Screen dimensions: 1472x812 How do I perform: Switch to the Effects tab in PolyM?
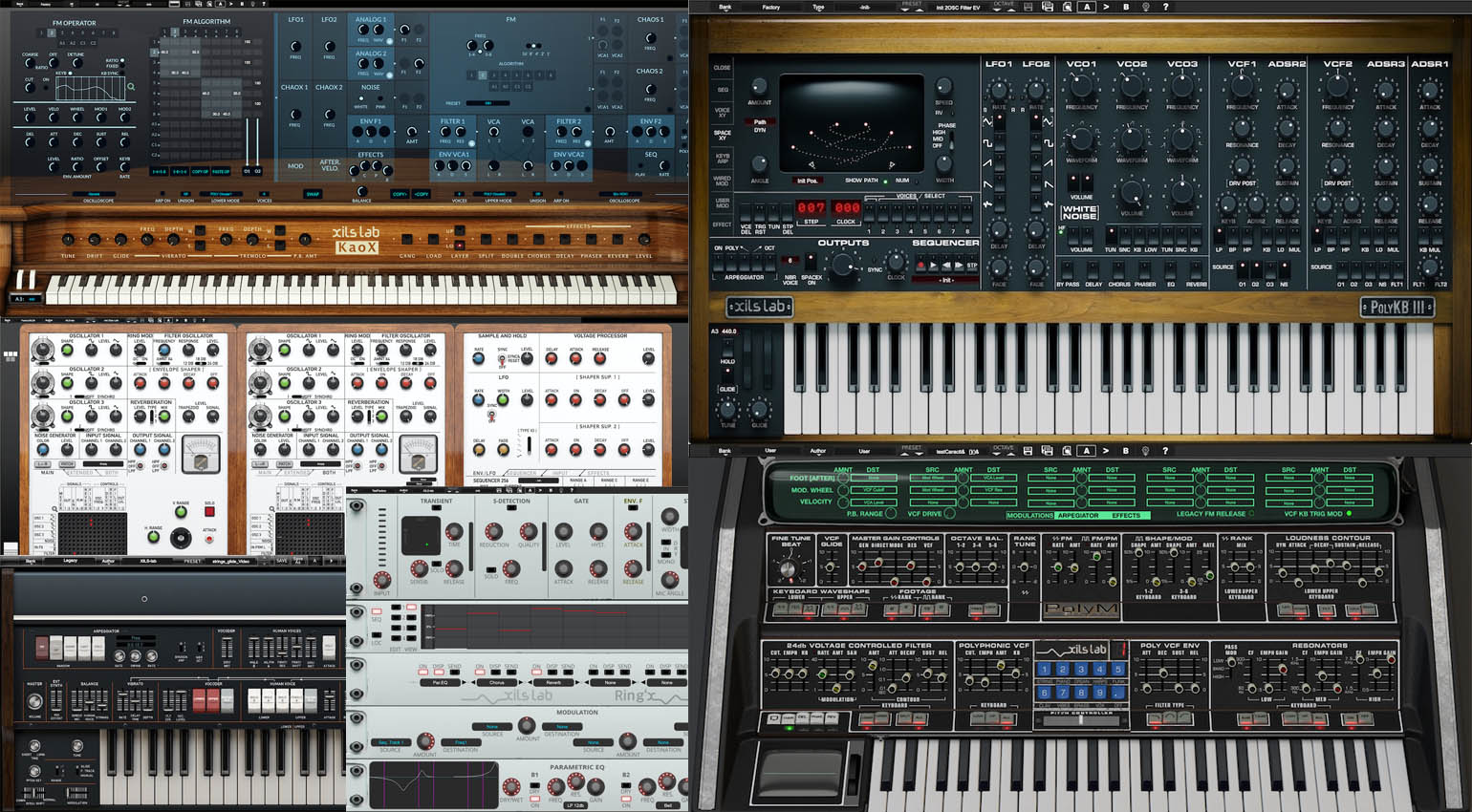pos(1126,515)
